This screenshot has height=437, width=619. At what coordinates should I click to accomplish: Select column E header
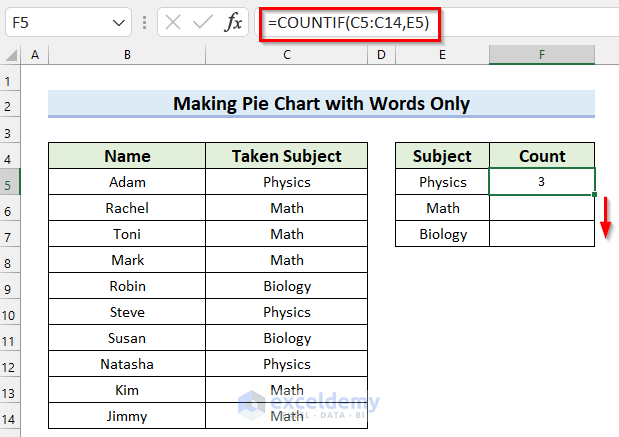[x=442, y=55]
